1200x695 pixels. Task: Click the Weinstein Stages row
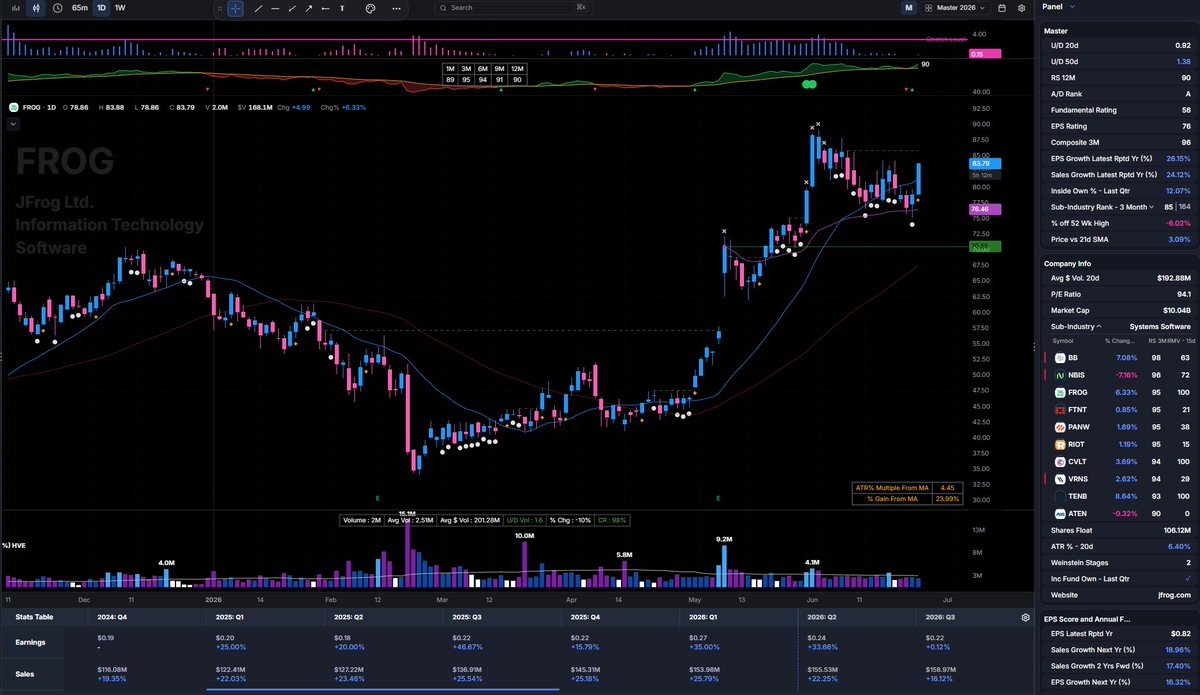tap(1119, 562)
